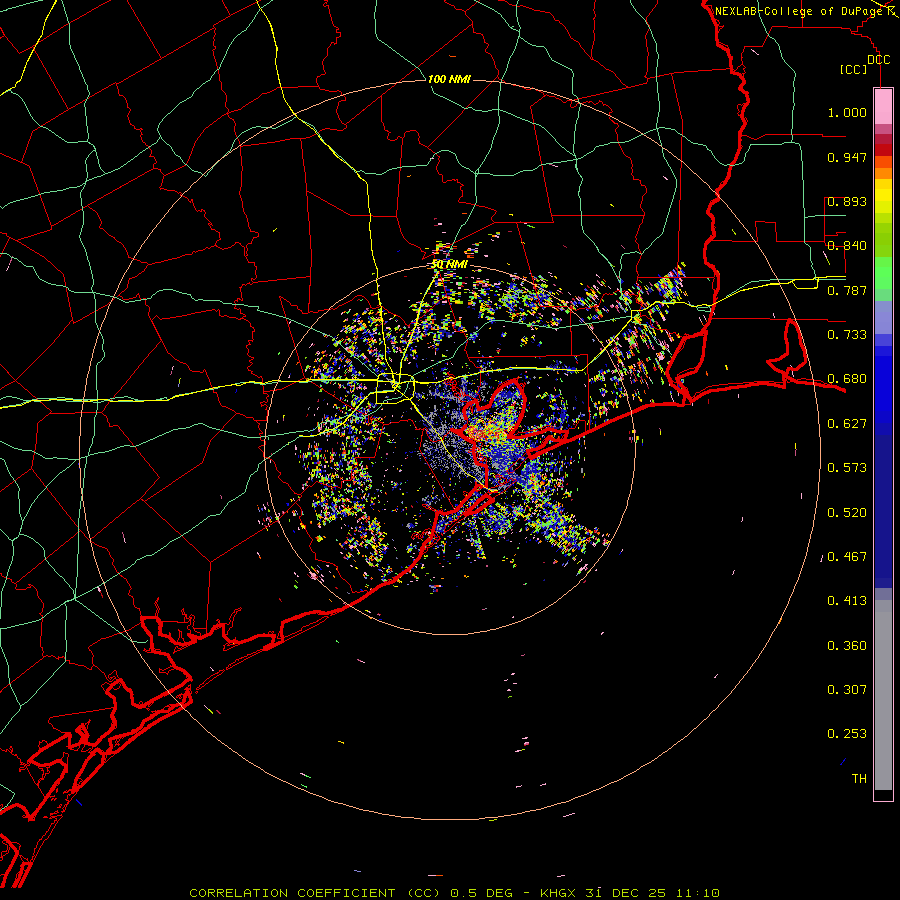Click the 100 NMI range ring label
This screenshot has height=900, width=900.
pos(449,79)
